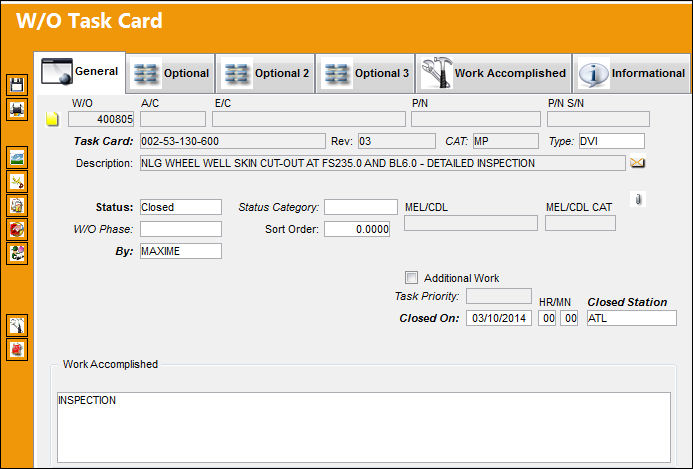Click the MN minutes field
The image size is (693, 469).
tap(569, 318)
